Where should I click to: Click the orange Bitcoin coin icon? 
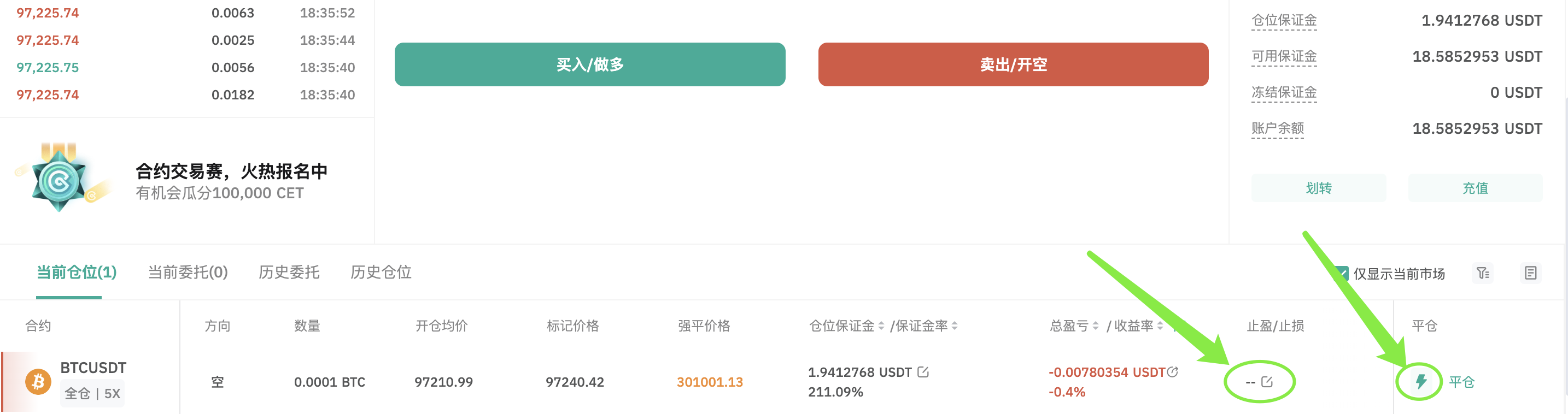pos(38,382)
